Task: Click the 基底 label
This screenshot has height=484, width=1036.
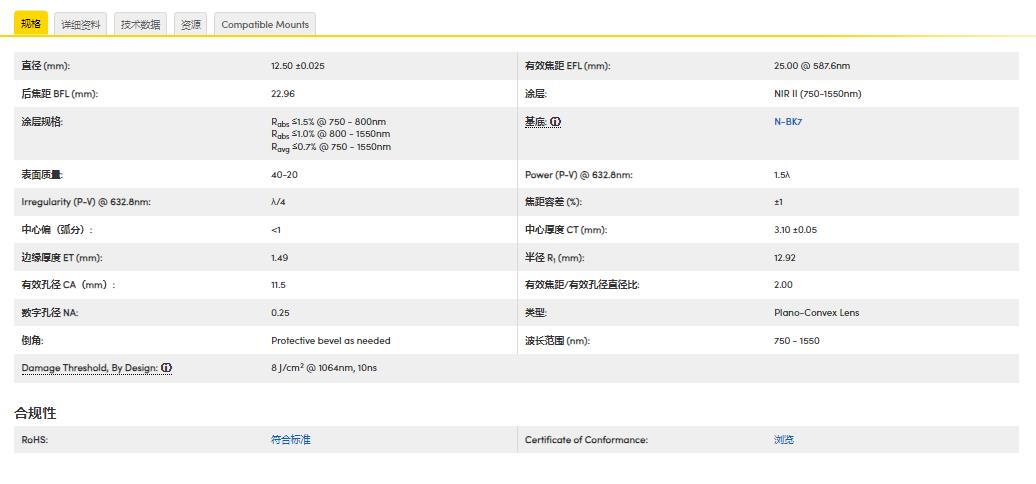Action: tap(536, 122)
